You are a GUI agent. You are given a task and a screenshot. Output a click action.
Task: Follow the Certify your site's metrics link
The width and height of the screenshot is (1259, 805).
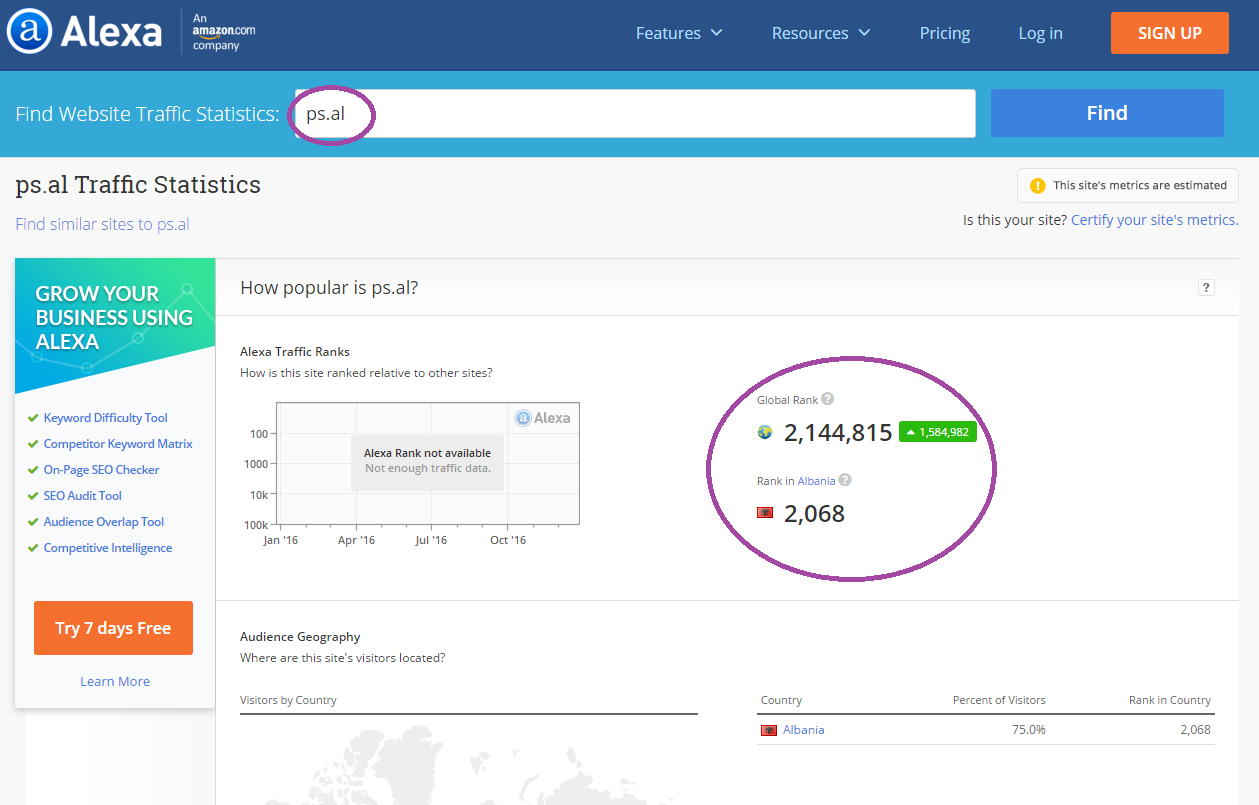coord(1154,220)
